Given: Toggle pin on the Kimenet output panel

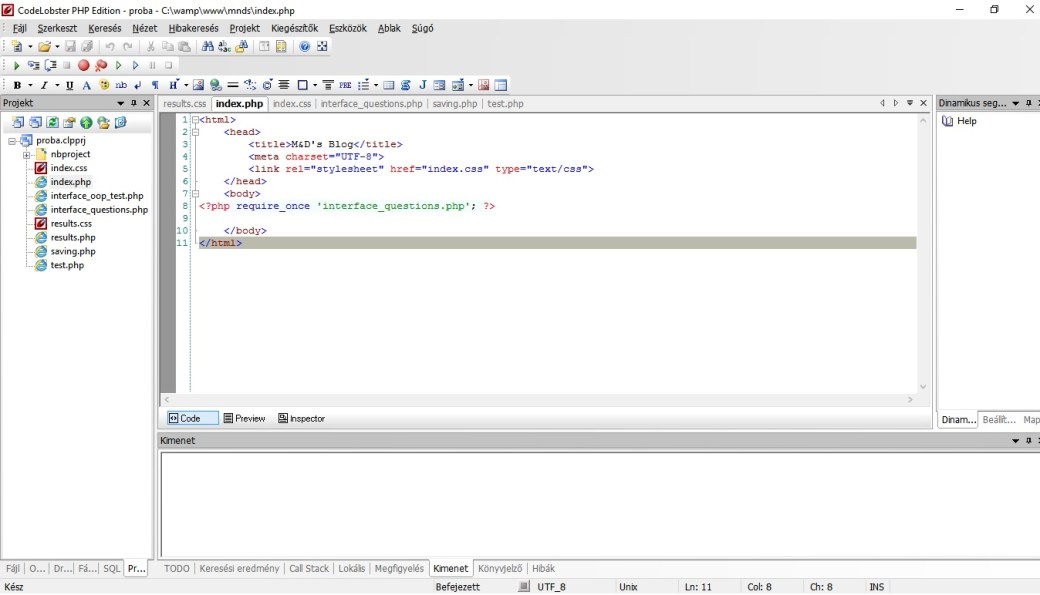Looking at the screenshot, I should pyautogui.click(x=1028, y=441).
